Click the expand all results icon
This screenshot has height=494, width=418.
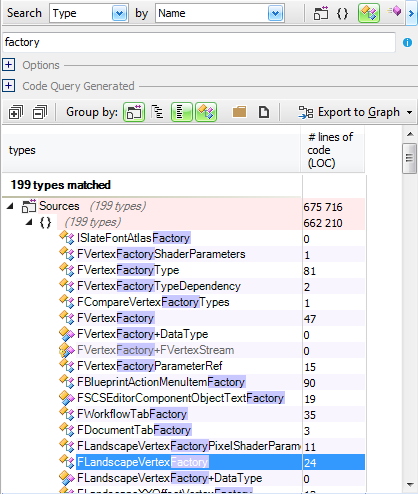point(16,112)
